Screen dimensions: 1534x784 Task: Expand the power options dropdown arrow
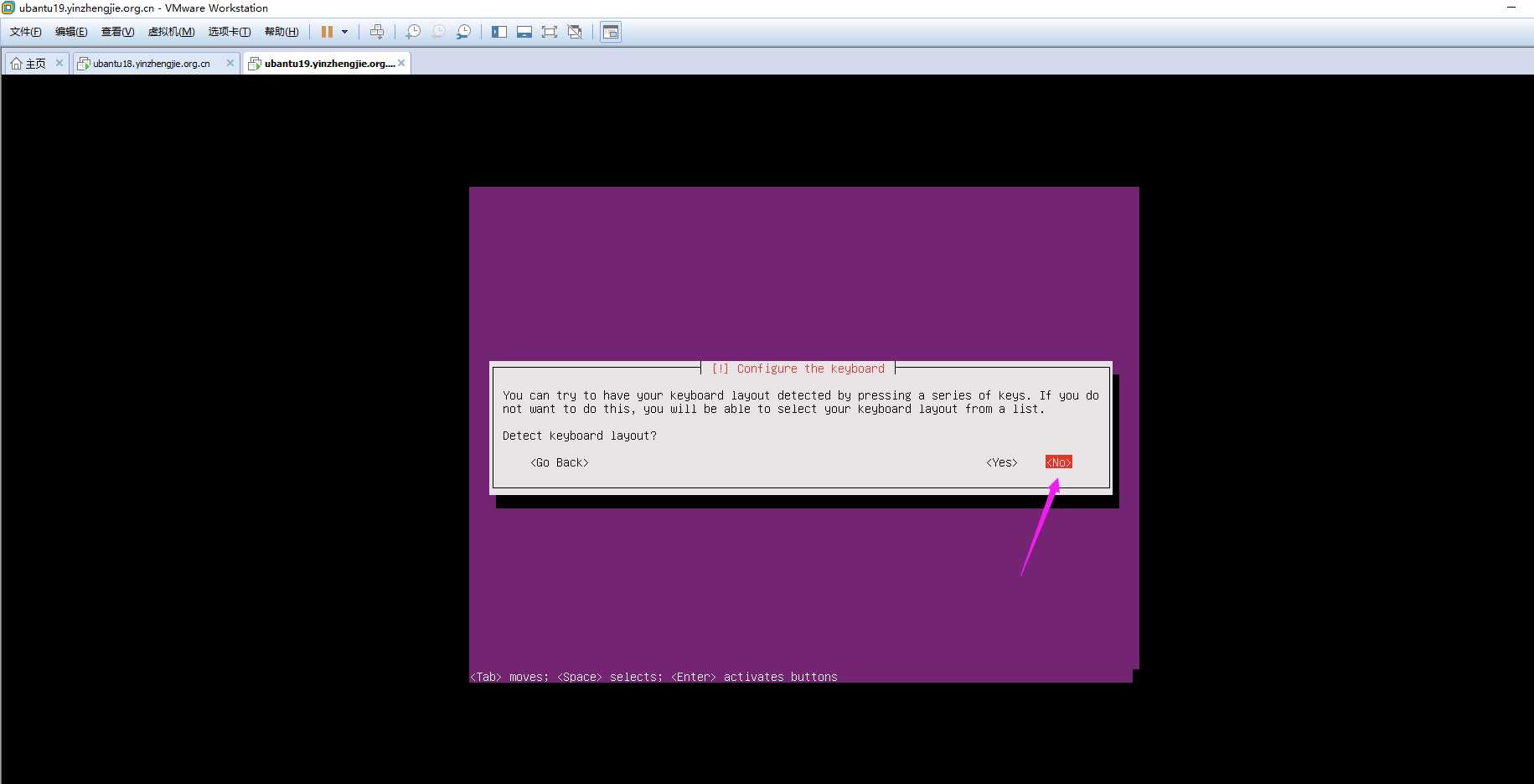(344, 32)
